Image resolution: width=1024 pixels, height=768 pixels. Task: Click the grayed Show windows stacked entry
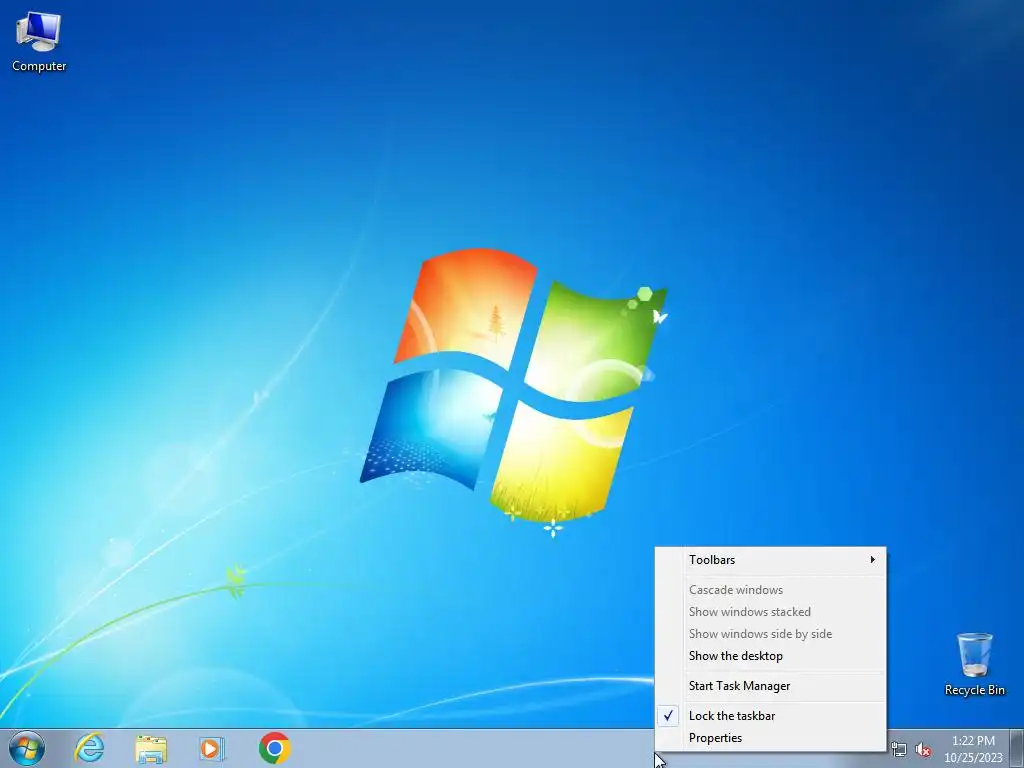tap(771, 612)
